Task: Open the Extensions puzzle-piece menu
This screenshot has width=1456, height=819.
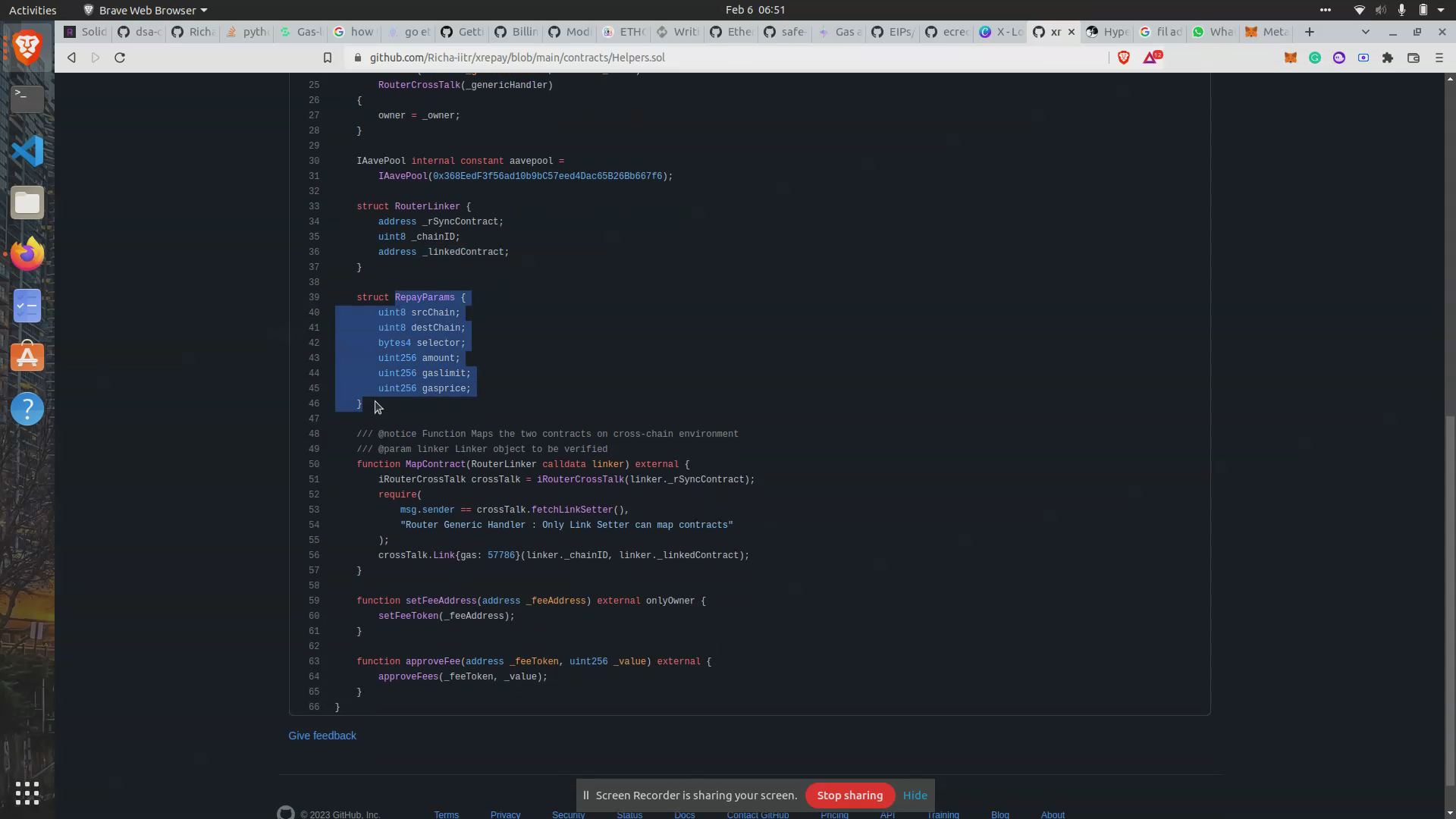Action: click(1388, 58)
